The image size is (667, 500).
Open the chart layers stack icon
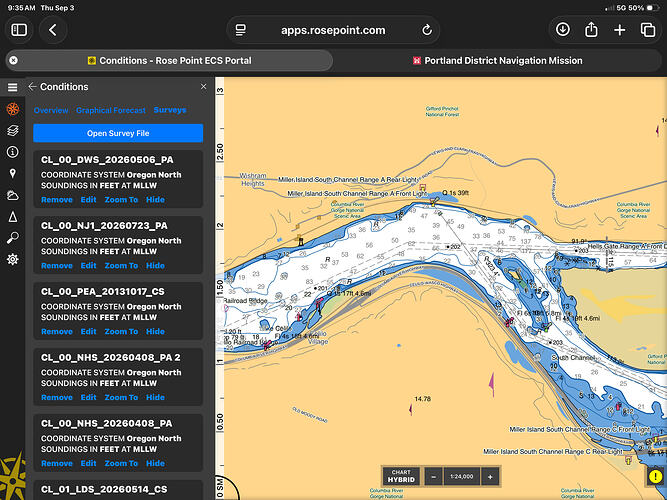[13, 131]
